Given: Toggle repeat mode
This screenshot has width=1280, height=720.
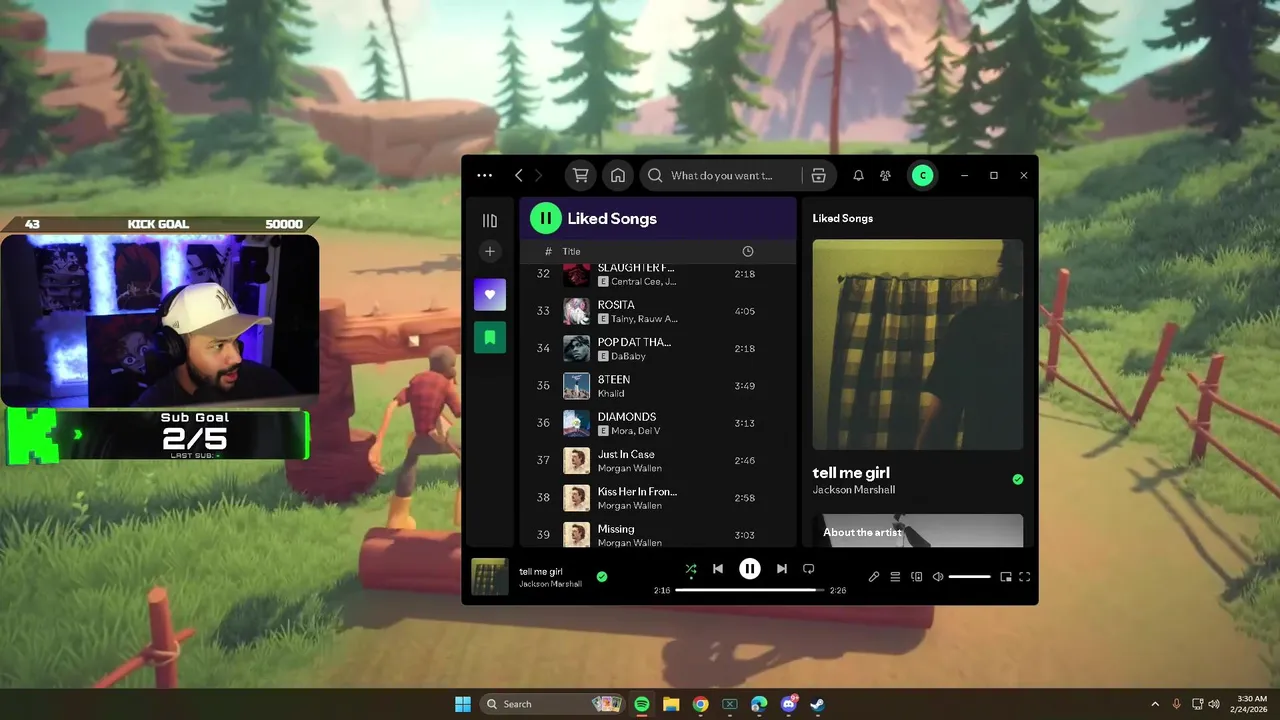Looking at the screenshot, I should pyautogui.click(x=809, y=569).
